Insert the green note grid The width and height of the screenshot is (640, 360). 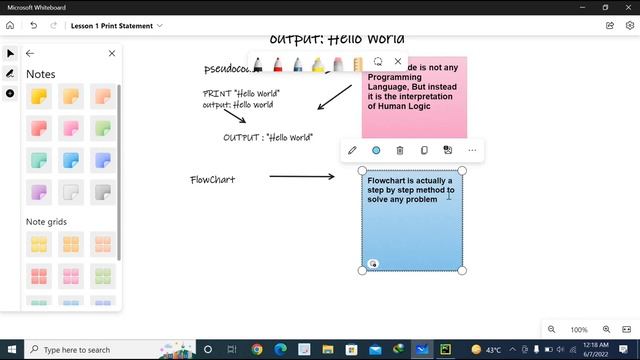(x=103, y=276)
